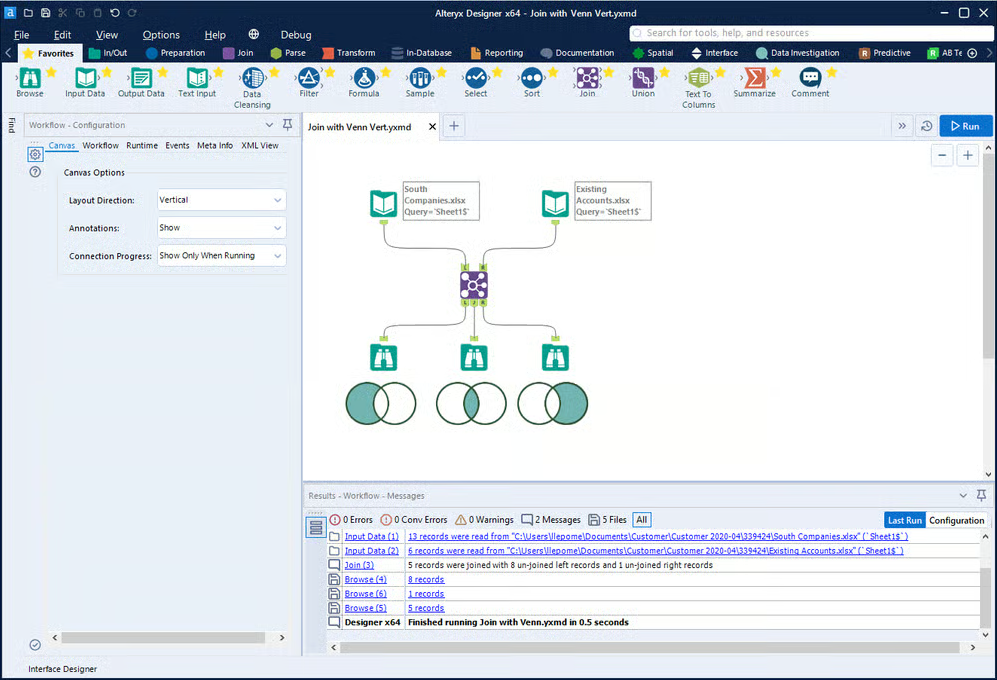Click the globe language icon in menu
The width and height of the screenshot is (997, 680).
(x=254, y=34)
